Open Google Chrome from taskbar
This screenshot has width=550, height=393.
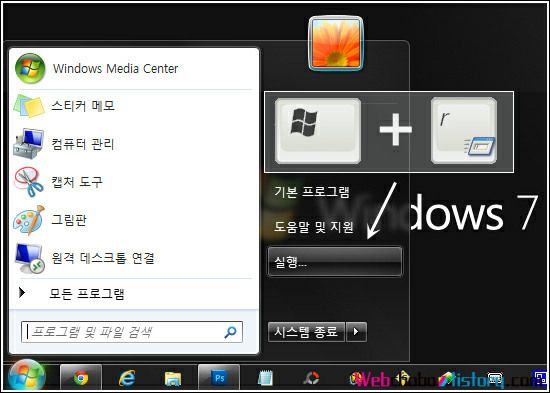[x=81, y=378]
